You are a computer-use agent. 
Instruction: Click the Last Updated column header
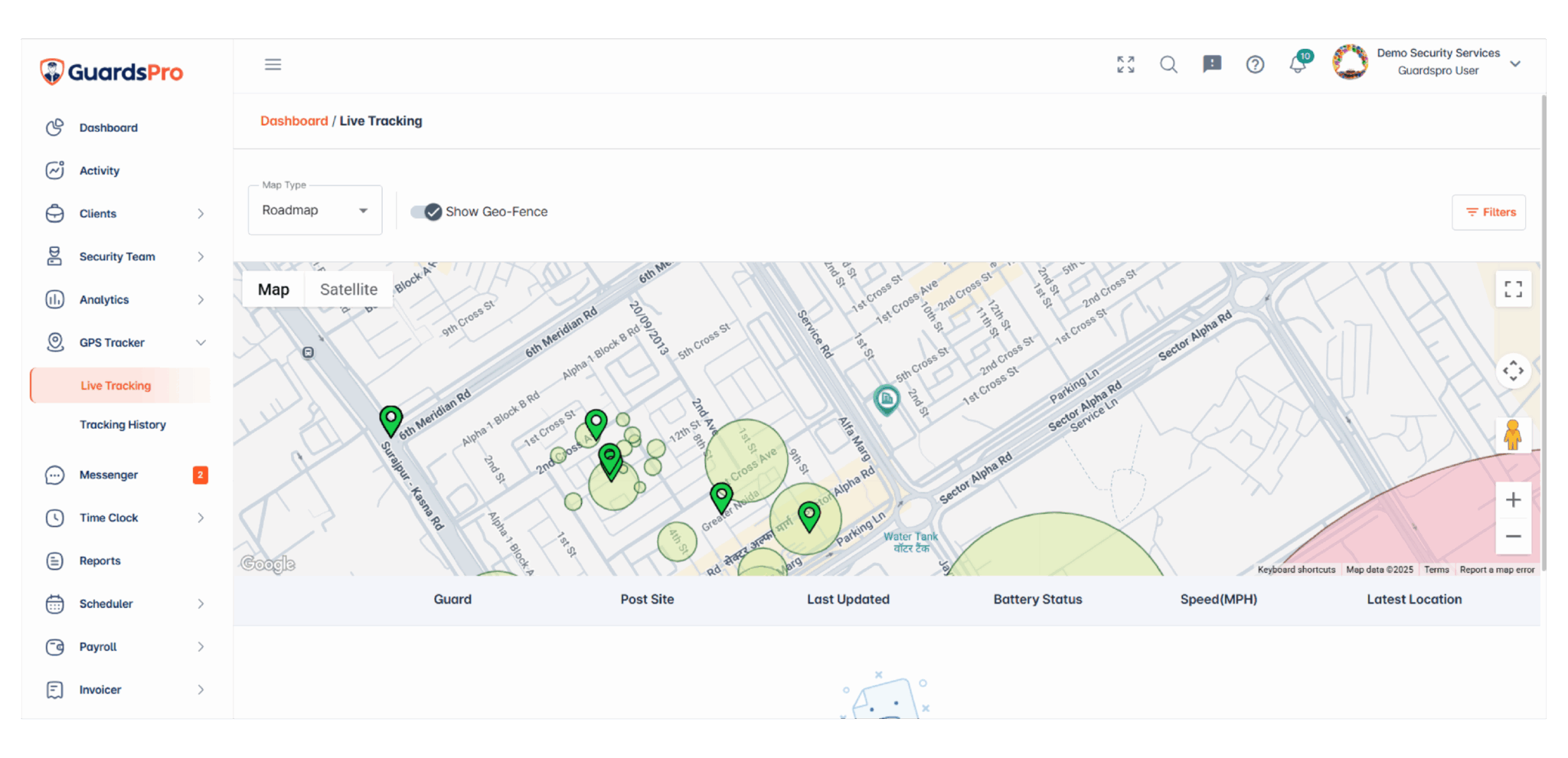(x=848, y=600)
